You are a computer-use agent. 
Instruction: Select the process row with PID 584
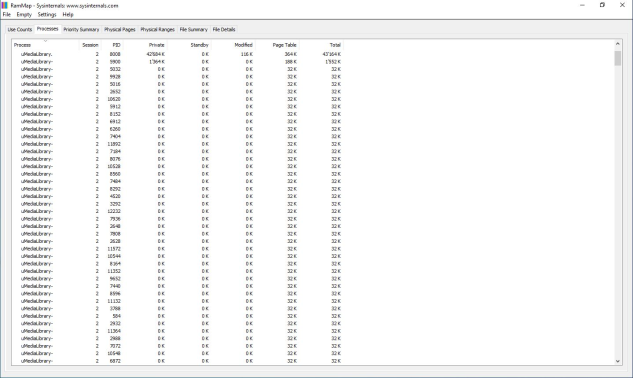pyautogui.click(x=178, y=316)
